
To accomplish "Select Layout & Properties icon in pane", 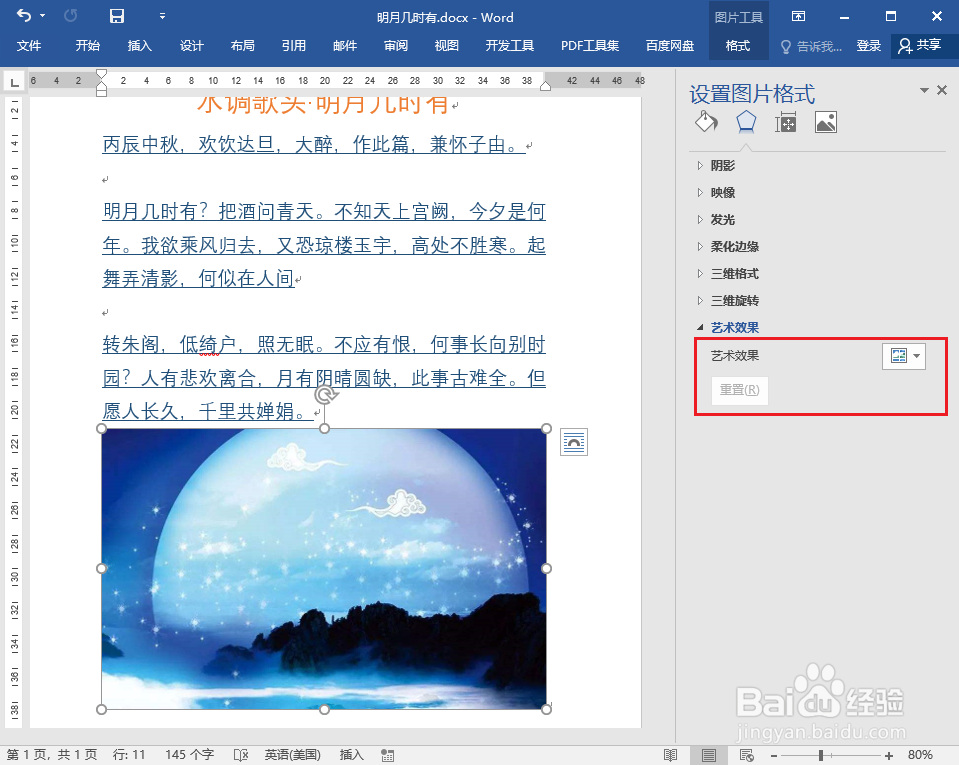I will [785, 122].
